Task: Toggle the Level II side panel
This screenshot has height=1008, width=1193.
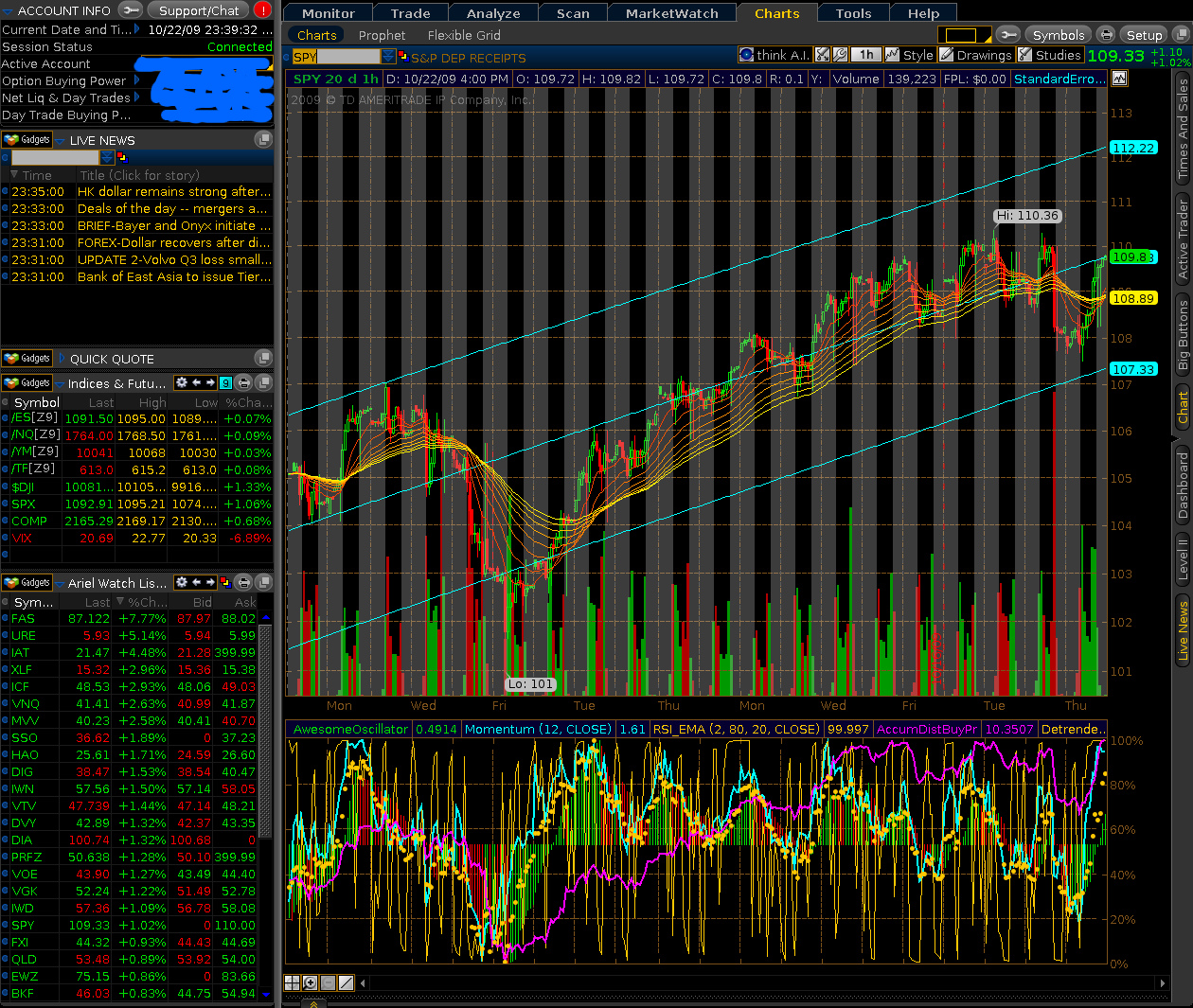Action: coord(1183,558)
